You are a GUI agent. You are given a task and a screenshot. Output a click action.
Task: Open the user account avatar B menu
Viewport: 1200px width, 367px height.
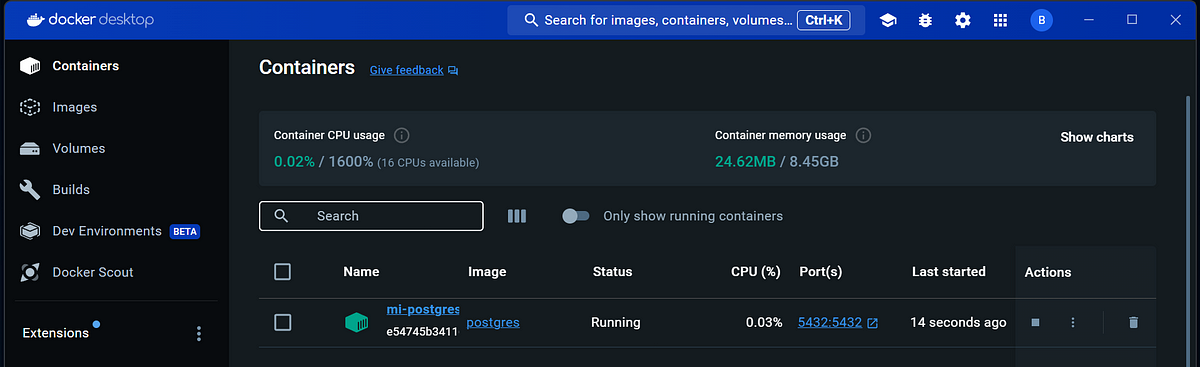click(x=1041, y=20)
